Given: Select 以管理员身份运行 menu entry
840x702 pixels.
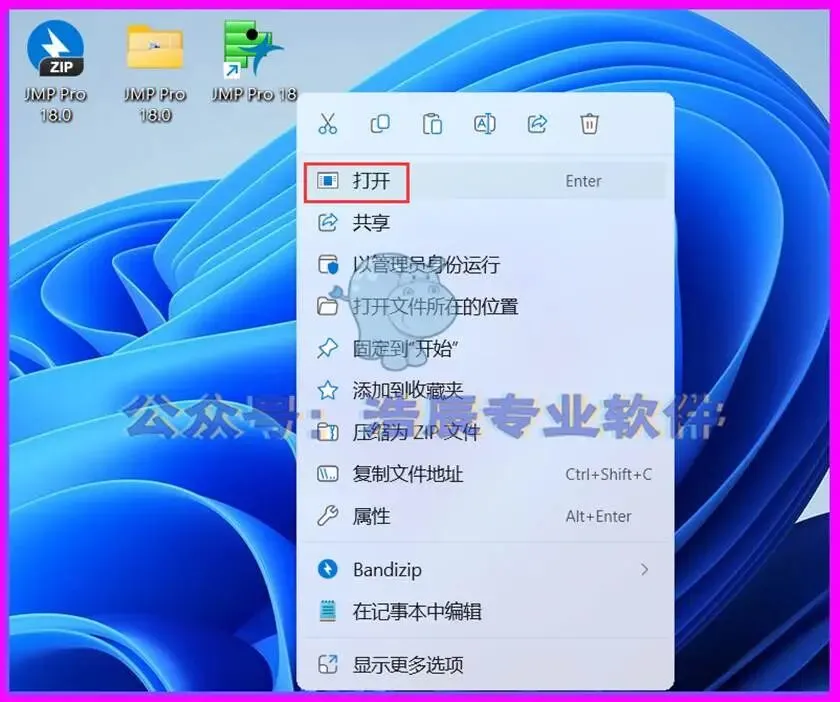Looking at the screenshot, I should (x=484, y=265).
